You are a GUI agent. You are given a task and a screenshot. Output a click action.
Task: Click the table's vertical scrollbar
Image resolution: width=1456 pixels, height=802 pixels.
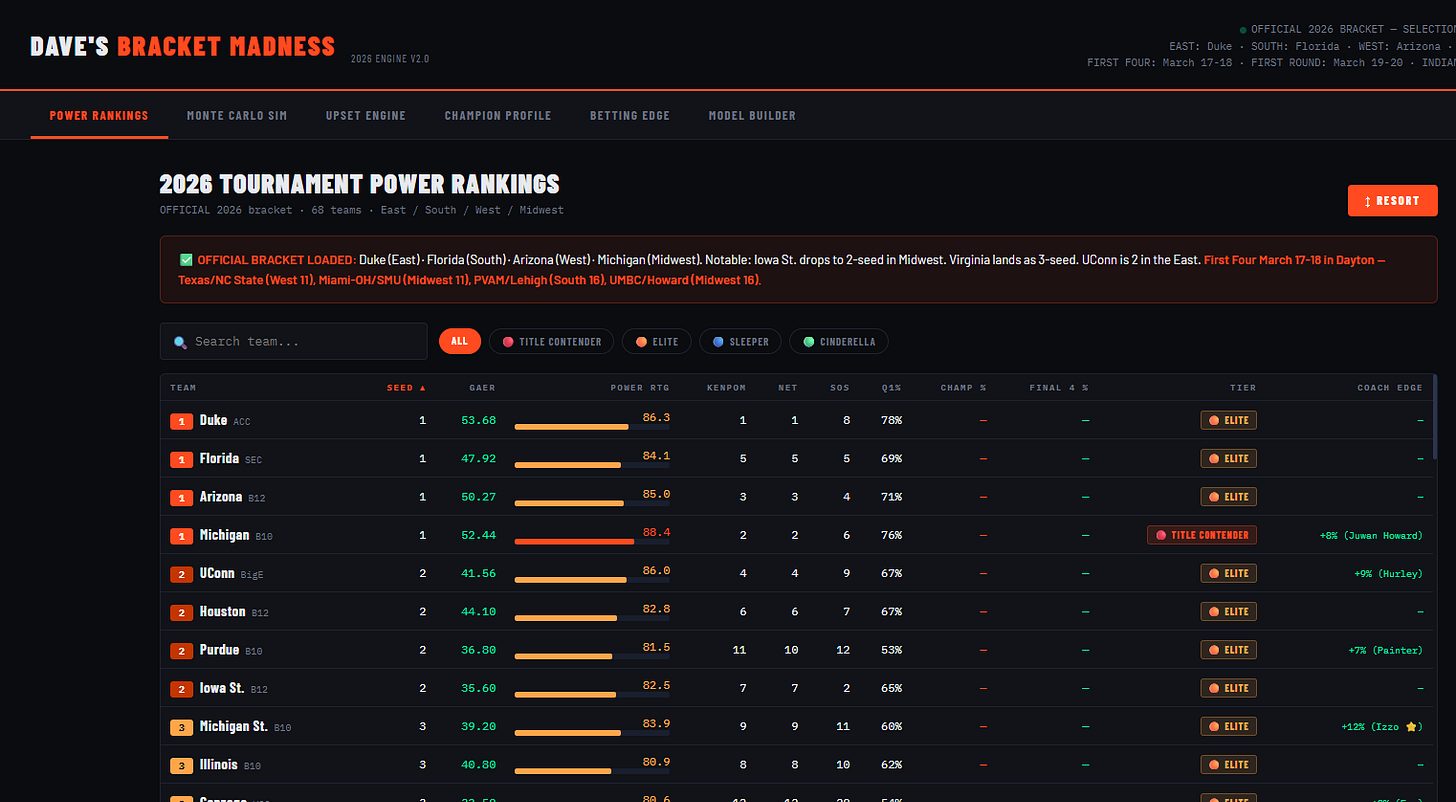1435,415
